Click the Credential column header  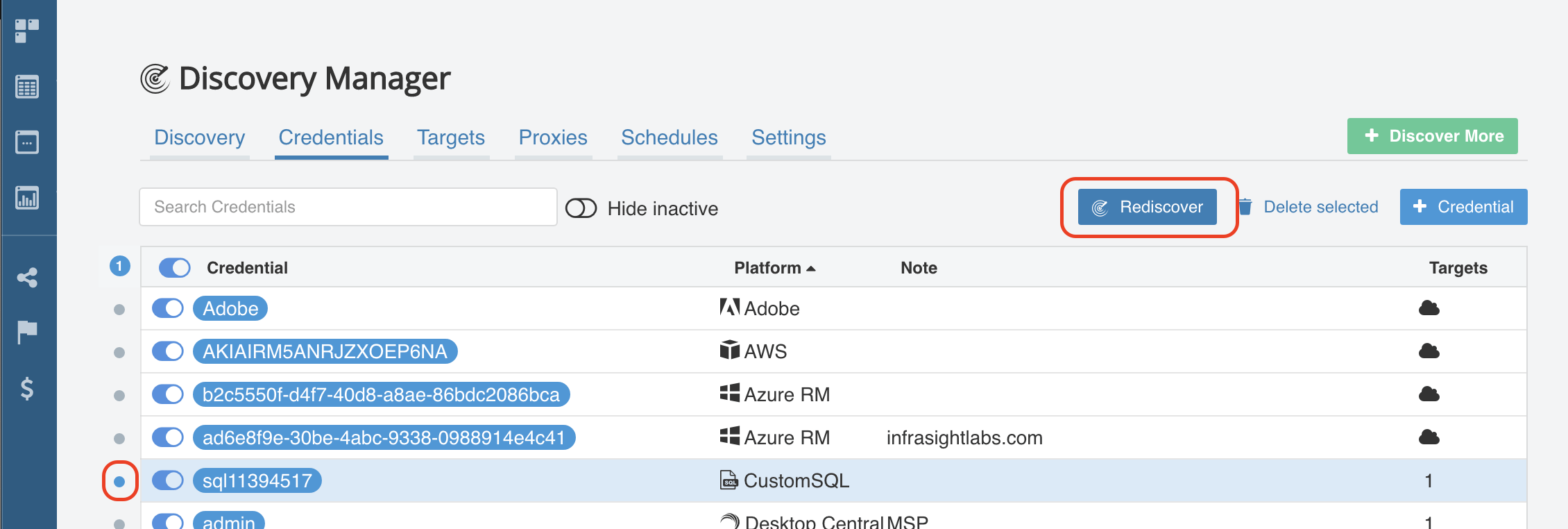pyautogui.click(x=247, y=268)
